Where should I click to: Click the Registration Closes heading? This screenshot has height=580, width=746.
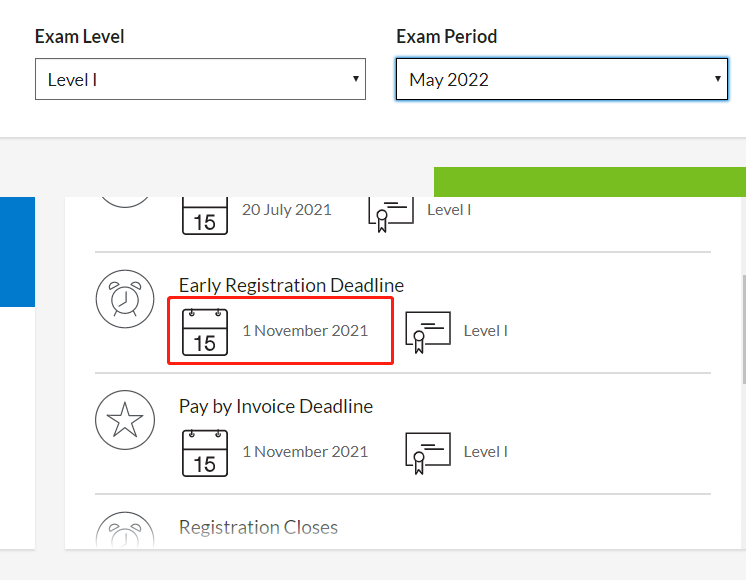pos(258,527)
